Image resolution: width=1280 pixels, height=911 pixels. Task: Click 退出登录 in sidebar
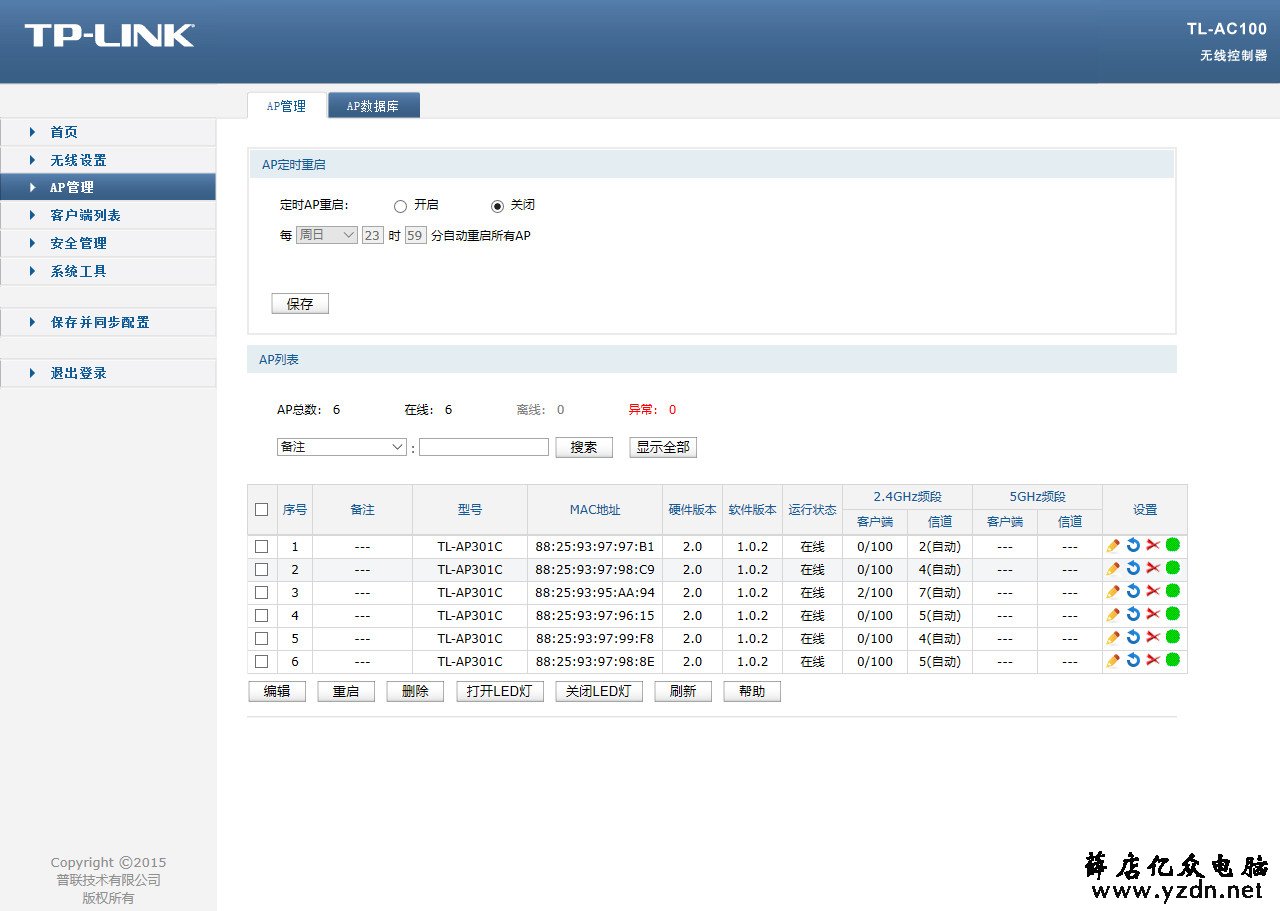tap(107, 373)
